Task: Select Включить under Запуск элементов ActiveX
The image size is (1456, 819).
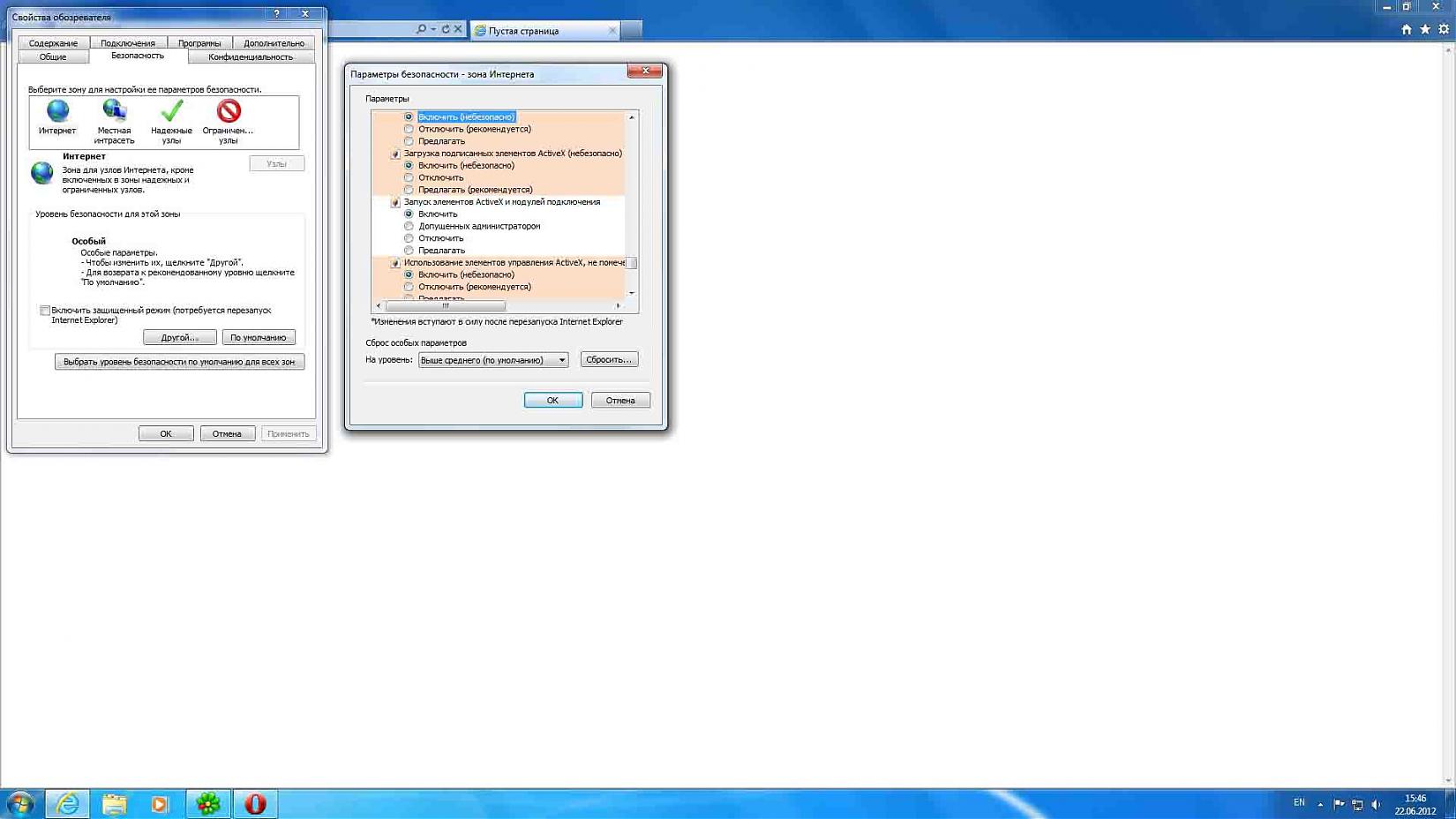Action: click(x=409, y=214)
